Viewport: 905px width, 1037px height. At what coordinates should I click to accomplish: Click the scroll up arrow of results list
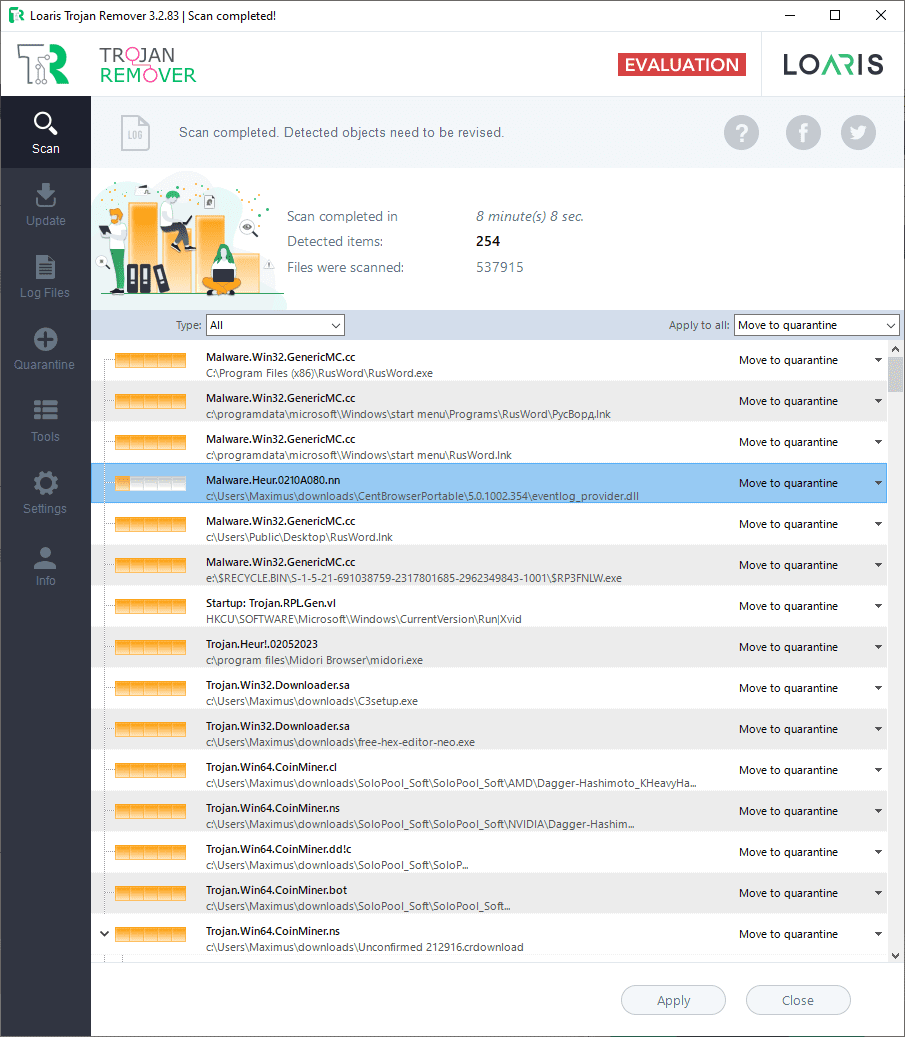[895, 349]
